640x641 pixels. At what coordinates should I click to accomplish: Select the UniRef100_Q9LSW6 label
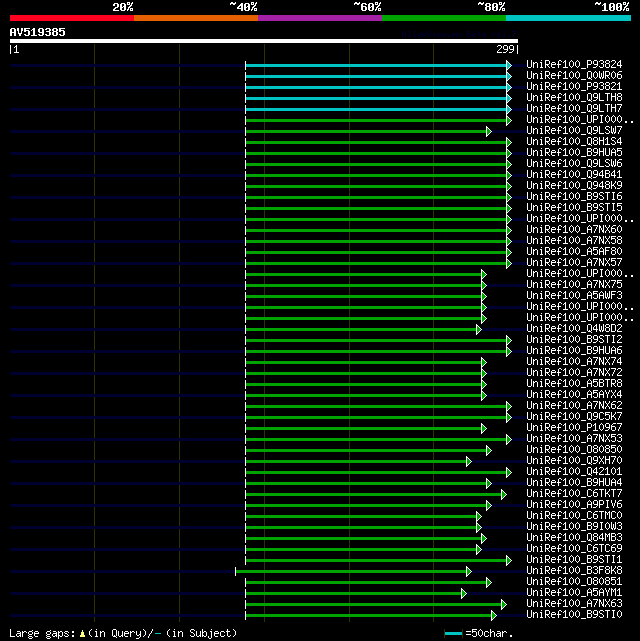tap(574, 164)
